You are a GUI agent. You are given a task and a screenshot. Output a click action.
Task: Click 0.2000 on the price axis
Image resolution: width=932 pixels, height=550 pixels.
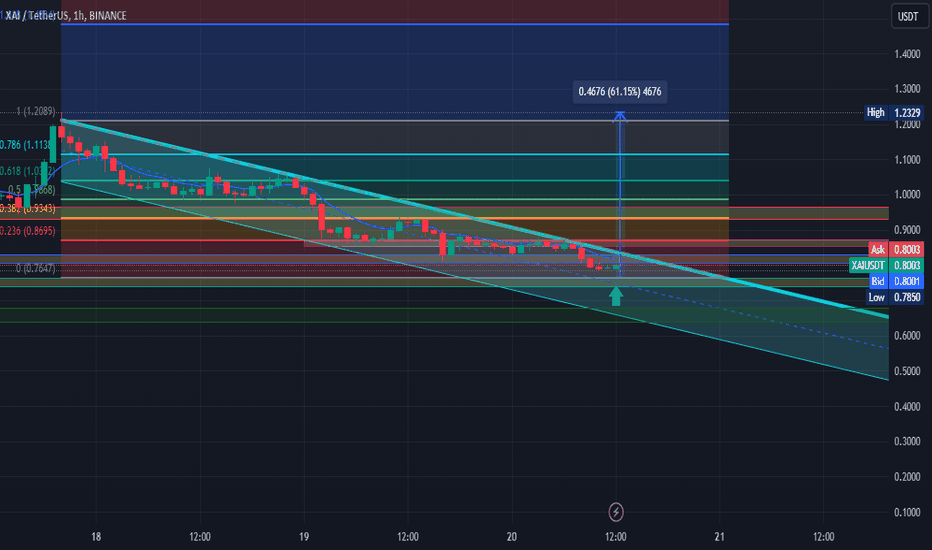pyautogui.click(x=907, y=477)
